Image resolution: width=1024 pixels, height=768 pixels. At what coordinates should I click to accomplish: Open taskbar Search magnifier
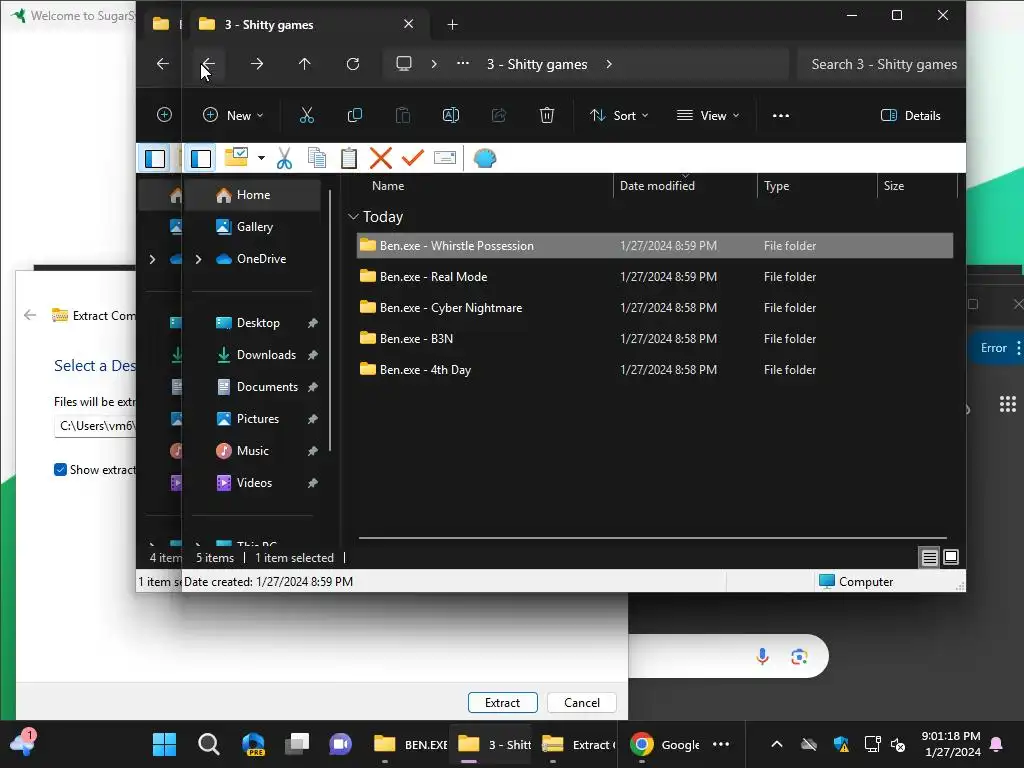pyautogui.click(x=208, y=744)
